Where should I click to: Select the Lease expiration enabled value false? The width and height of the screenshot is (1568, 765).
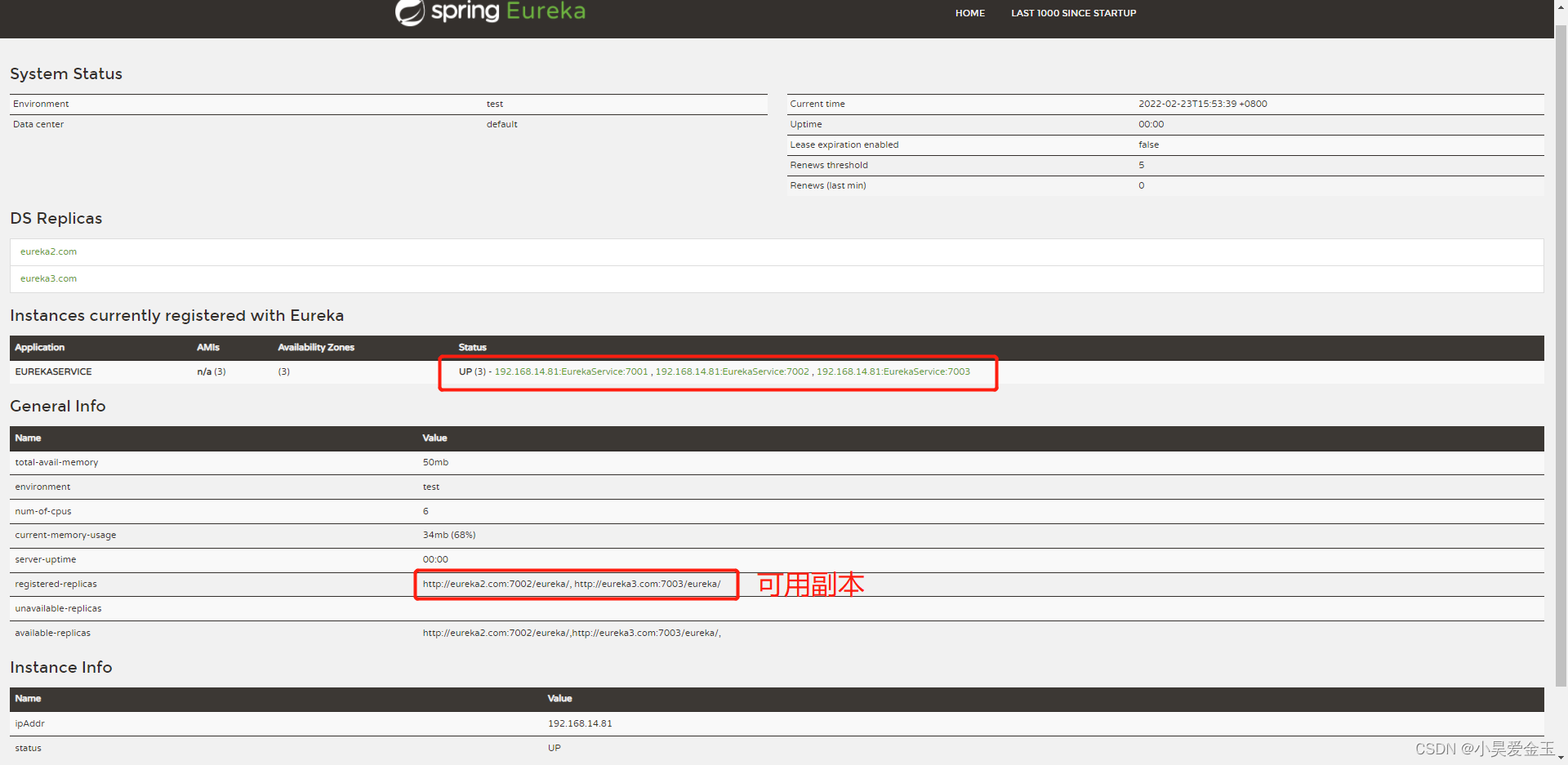(1148, 145)
